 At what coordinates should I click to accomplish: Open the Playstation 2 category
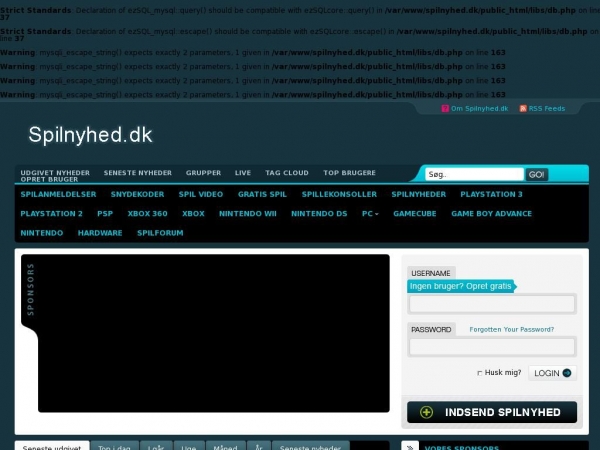click(52, 214)
